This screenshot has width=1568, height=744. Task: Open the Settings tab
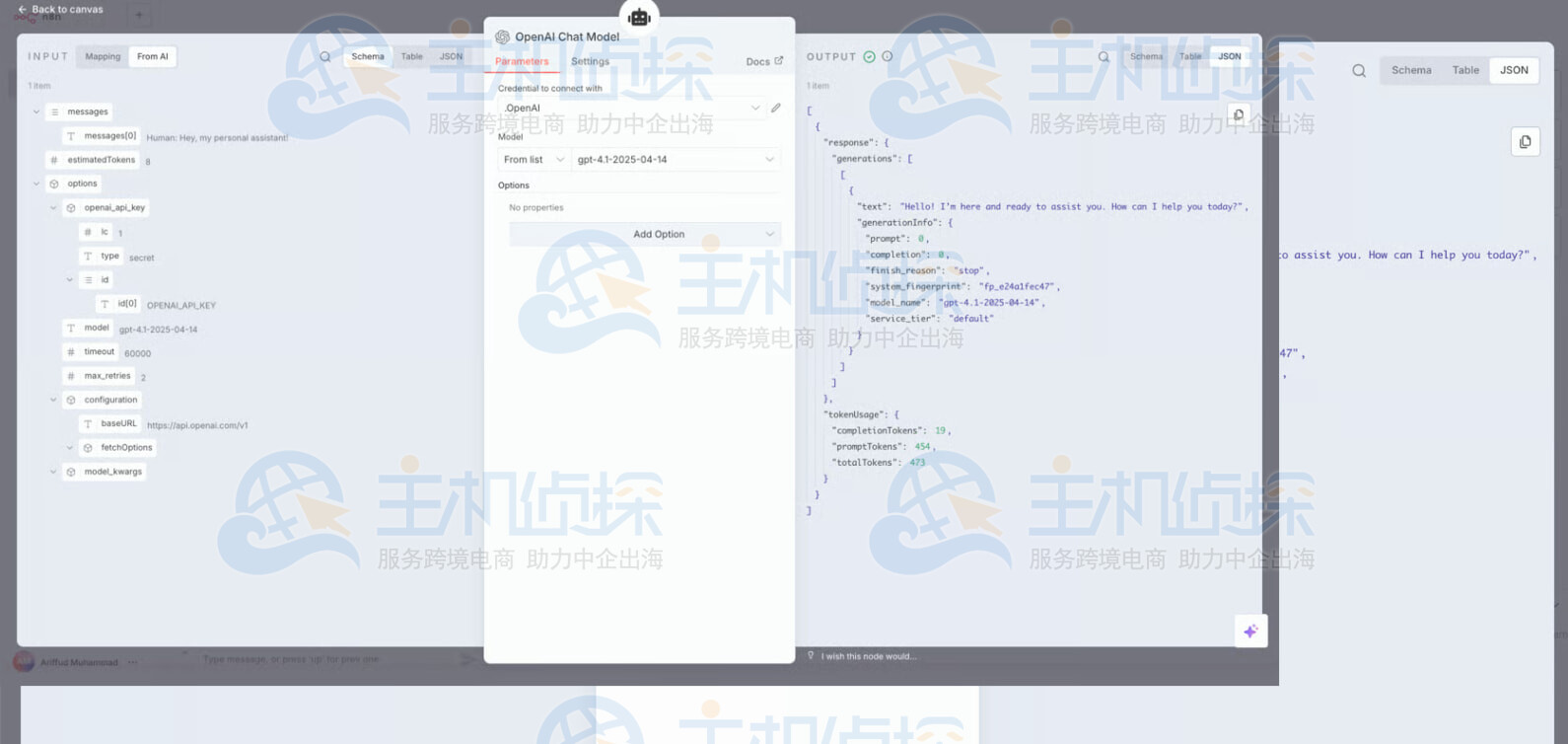(590, 61)
